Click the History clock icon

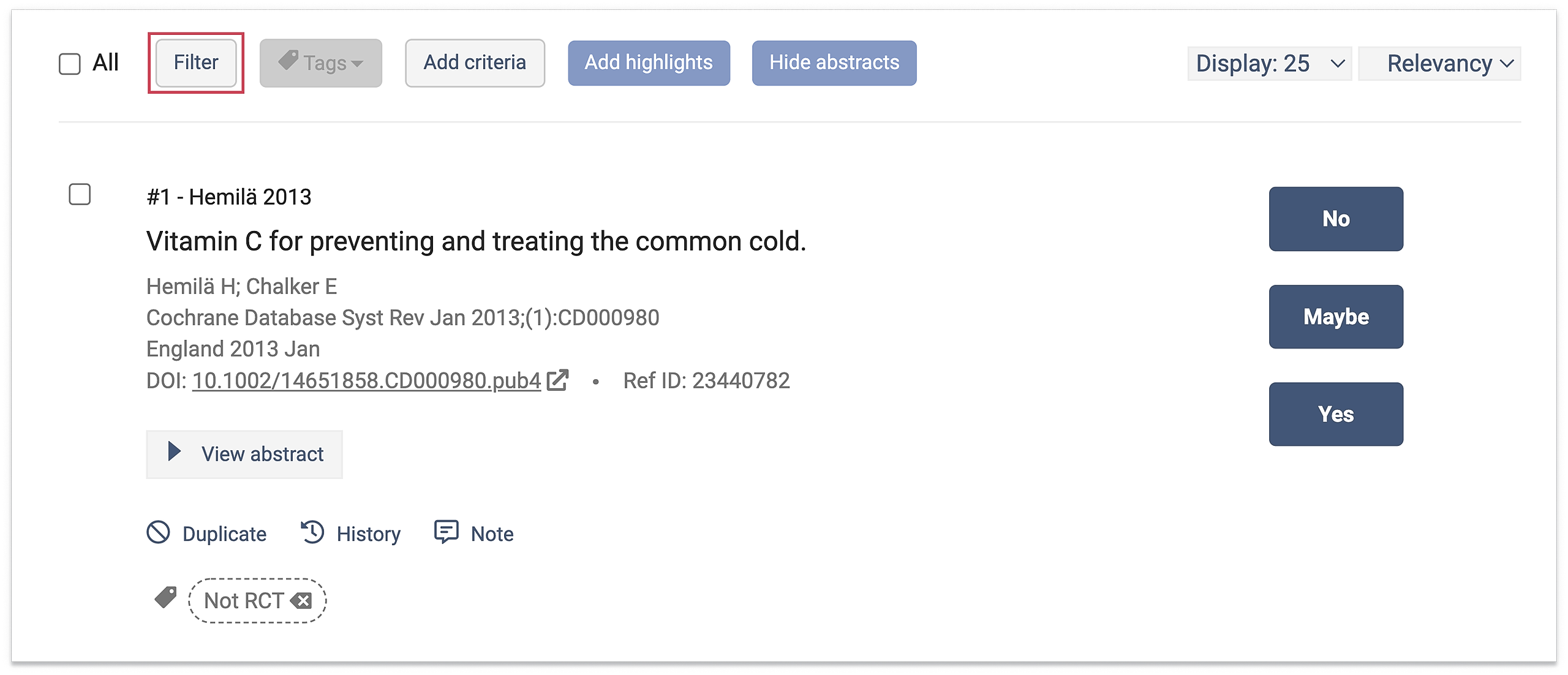pyautogui.click(x=312, y=532)
